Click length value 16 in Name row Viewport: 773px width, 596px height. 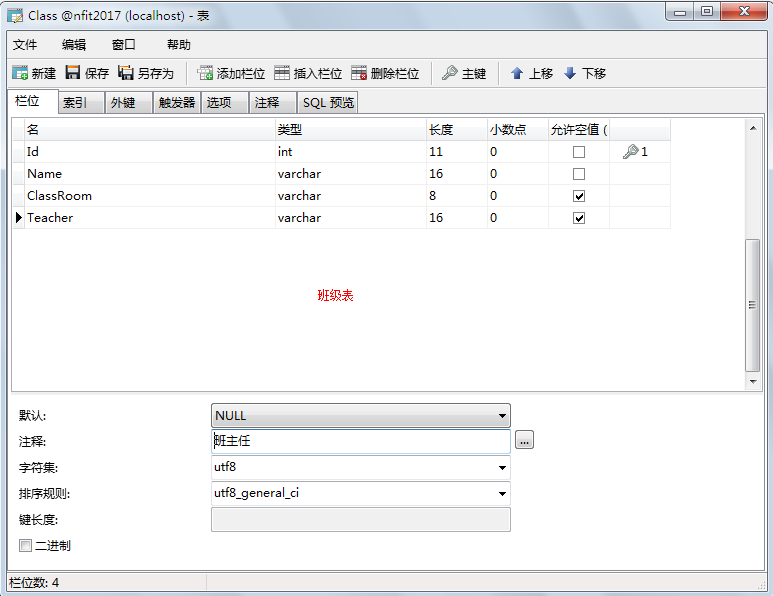[436, 174]
